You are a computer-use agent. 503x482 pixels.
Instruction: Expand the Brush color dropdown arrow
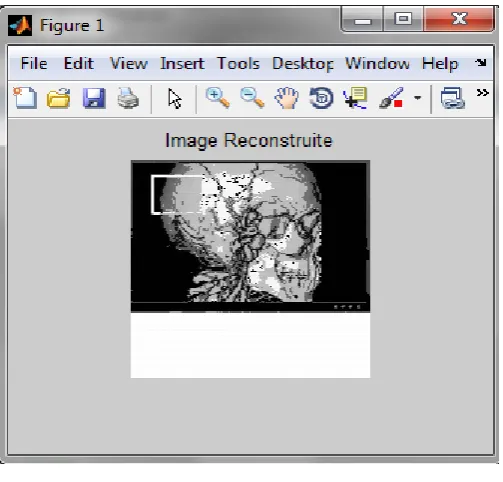coord(417,98)
